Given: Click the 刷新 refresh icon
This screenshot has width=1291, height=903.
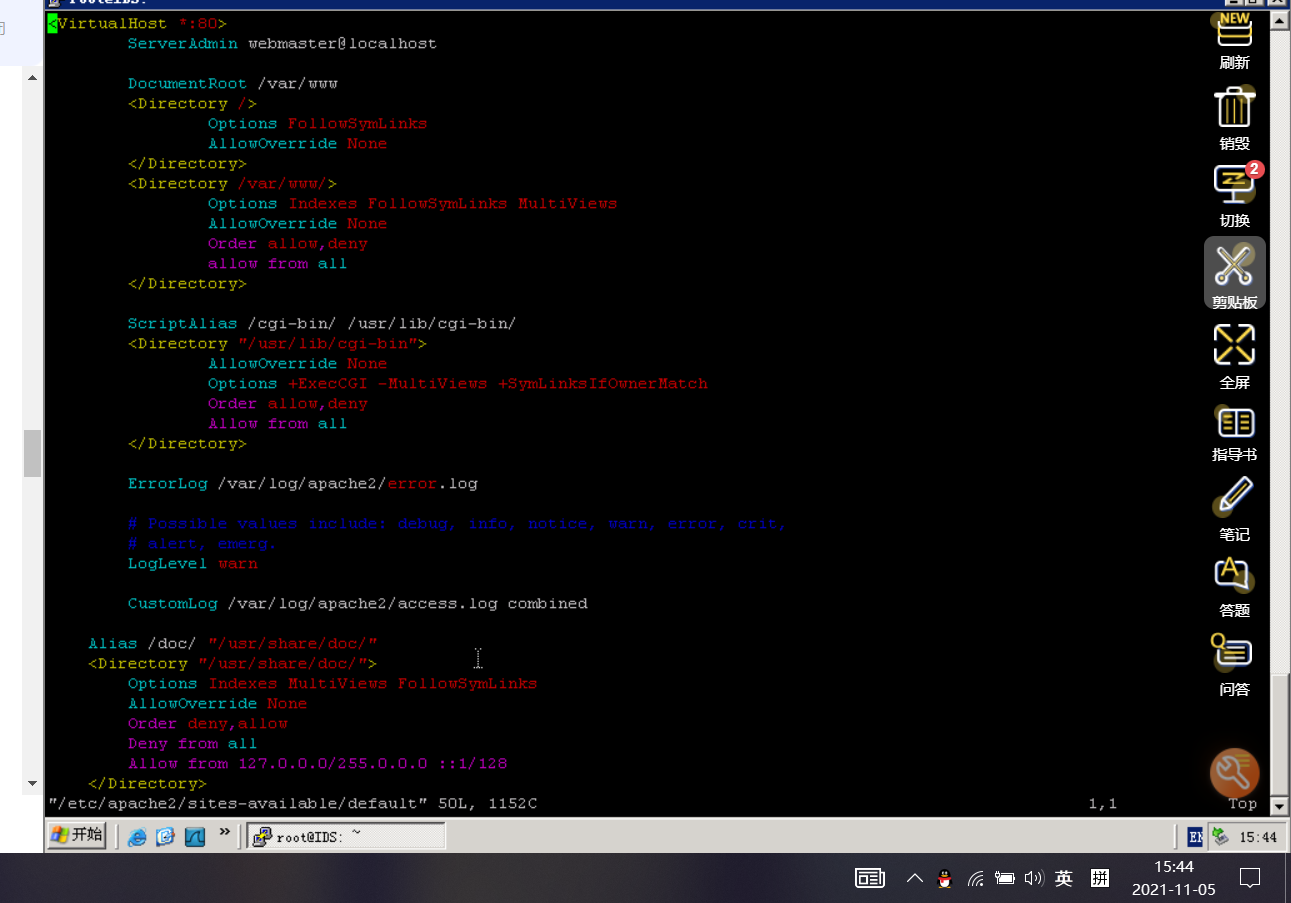Looking at the screenshot, I should [1234, 32].
